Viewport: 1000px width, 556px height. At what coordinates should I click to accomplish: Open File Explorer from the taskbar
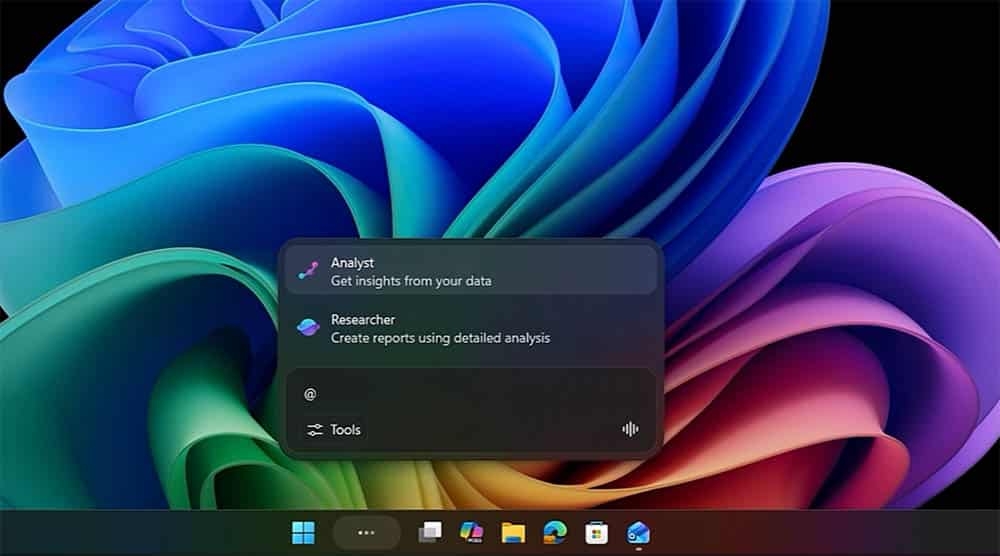coord(513,532)
